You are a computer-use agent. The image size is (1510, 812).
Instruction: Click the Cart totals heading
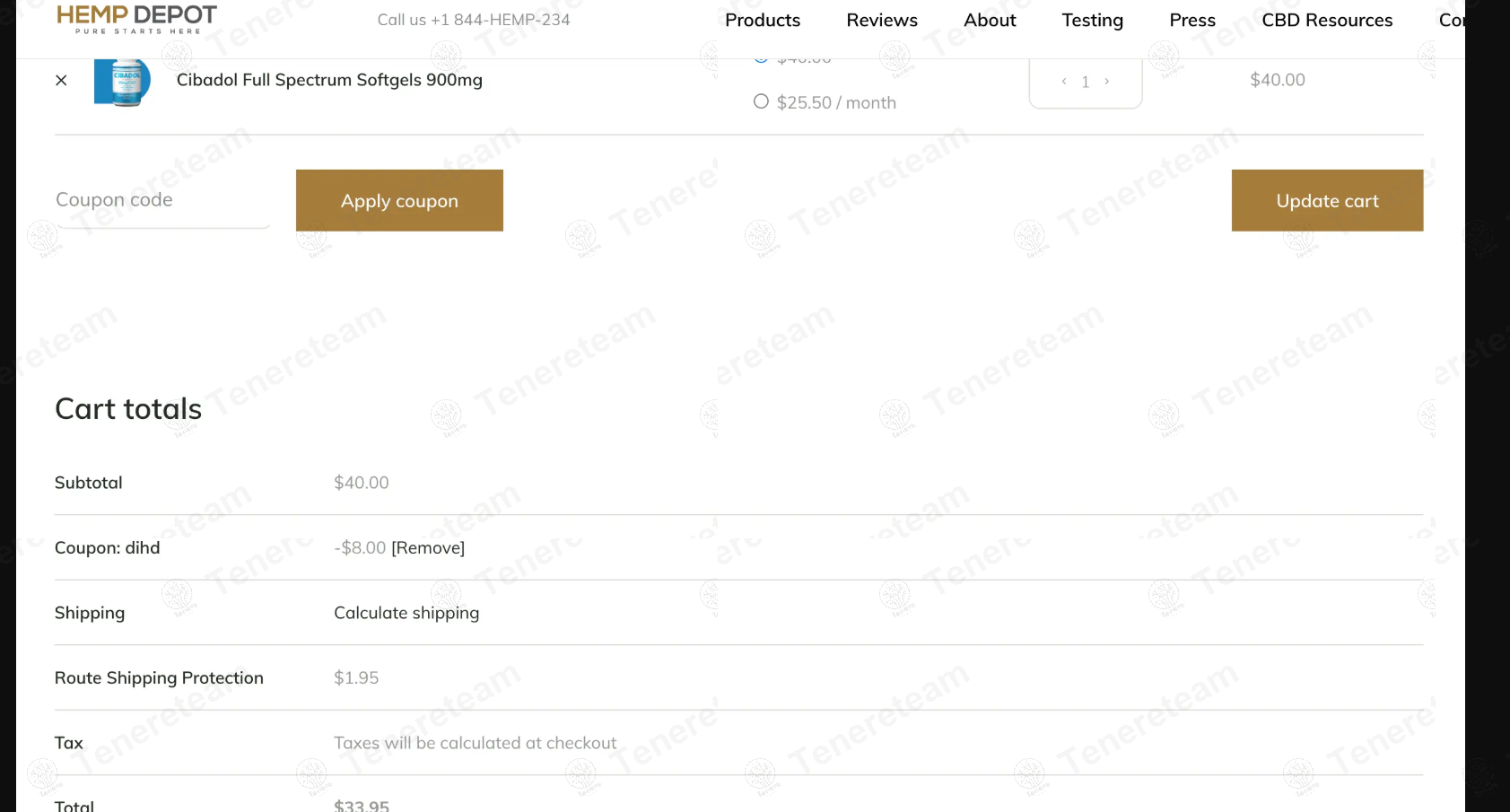point(128,409)
